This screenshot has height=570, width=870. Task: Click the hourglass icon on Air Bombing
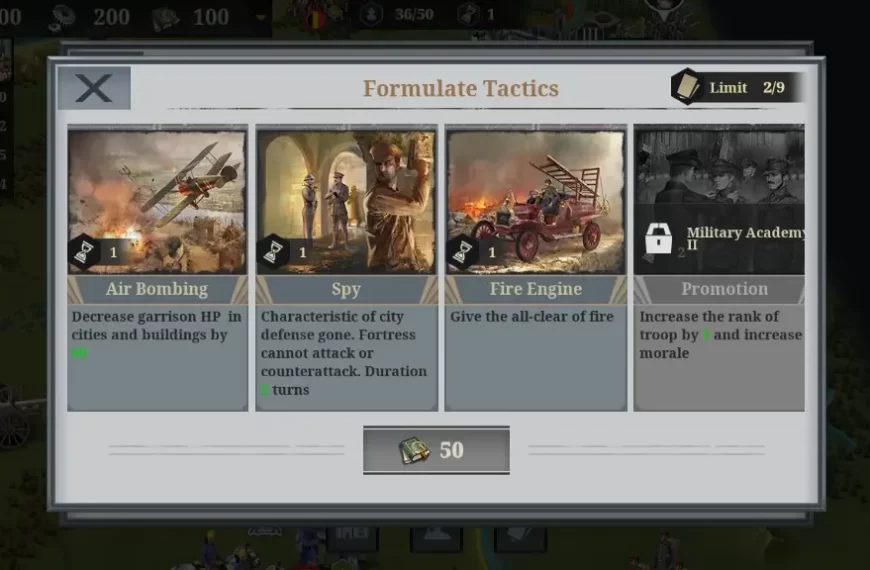84,253
